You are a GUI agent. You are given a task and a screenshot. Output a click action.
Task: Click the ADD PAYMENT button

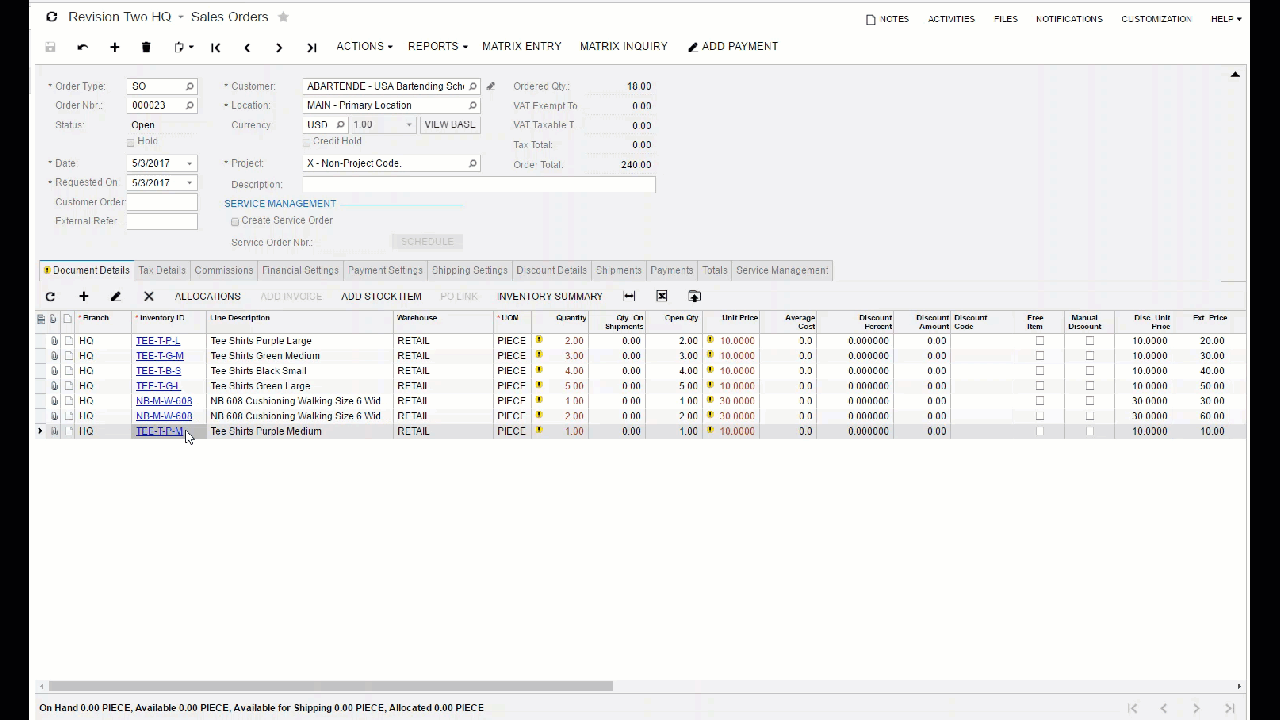(x=739, y=46)
